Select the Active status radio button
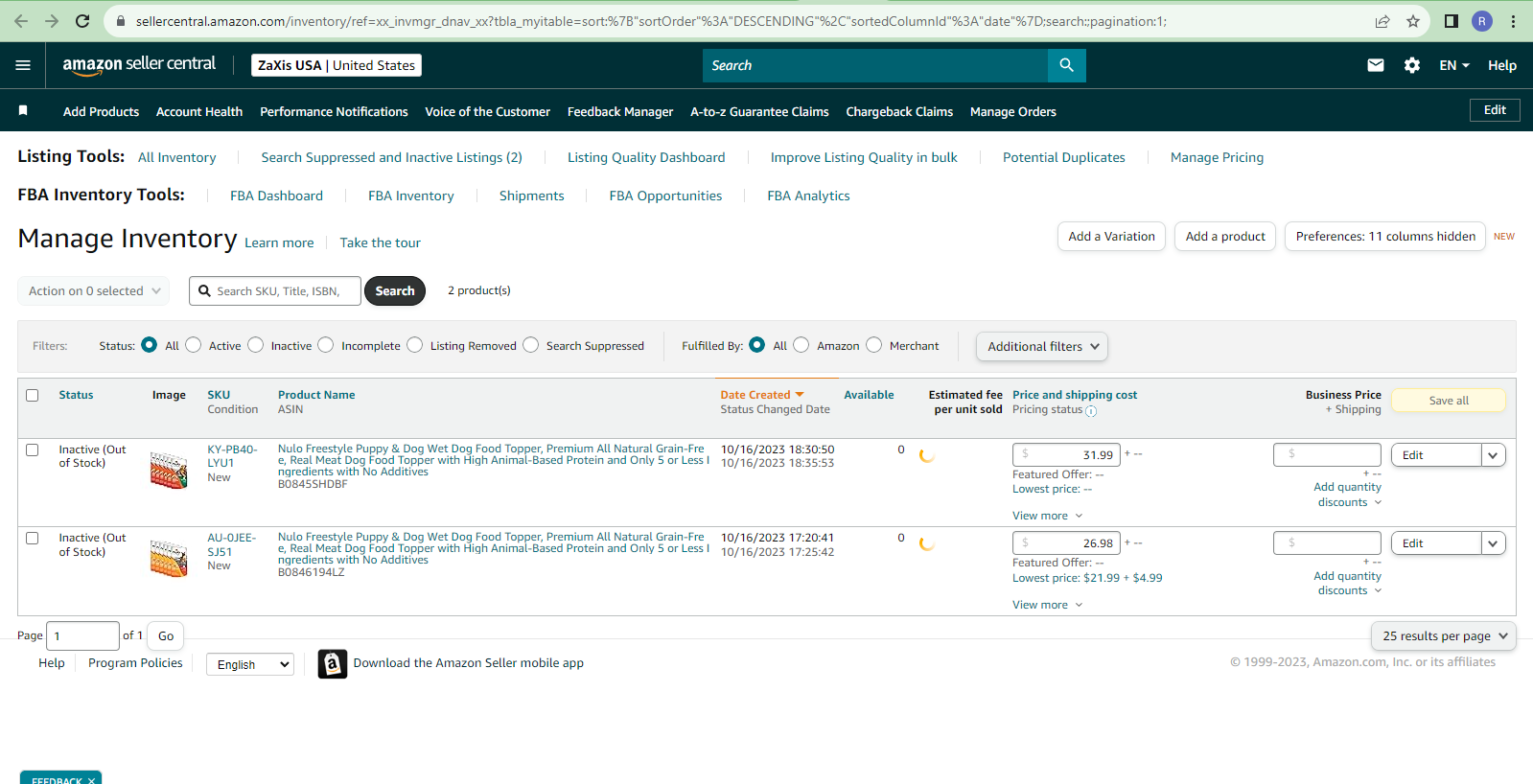 tap(194, 345)
